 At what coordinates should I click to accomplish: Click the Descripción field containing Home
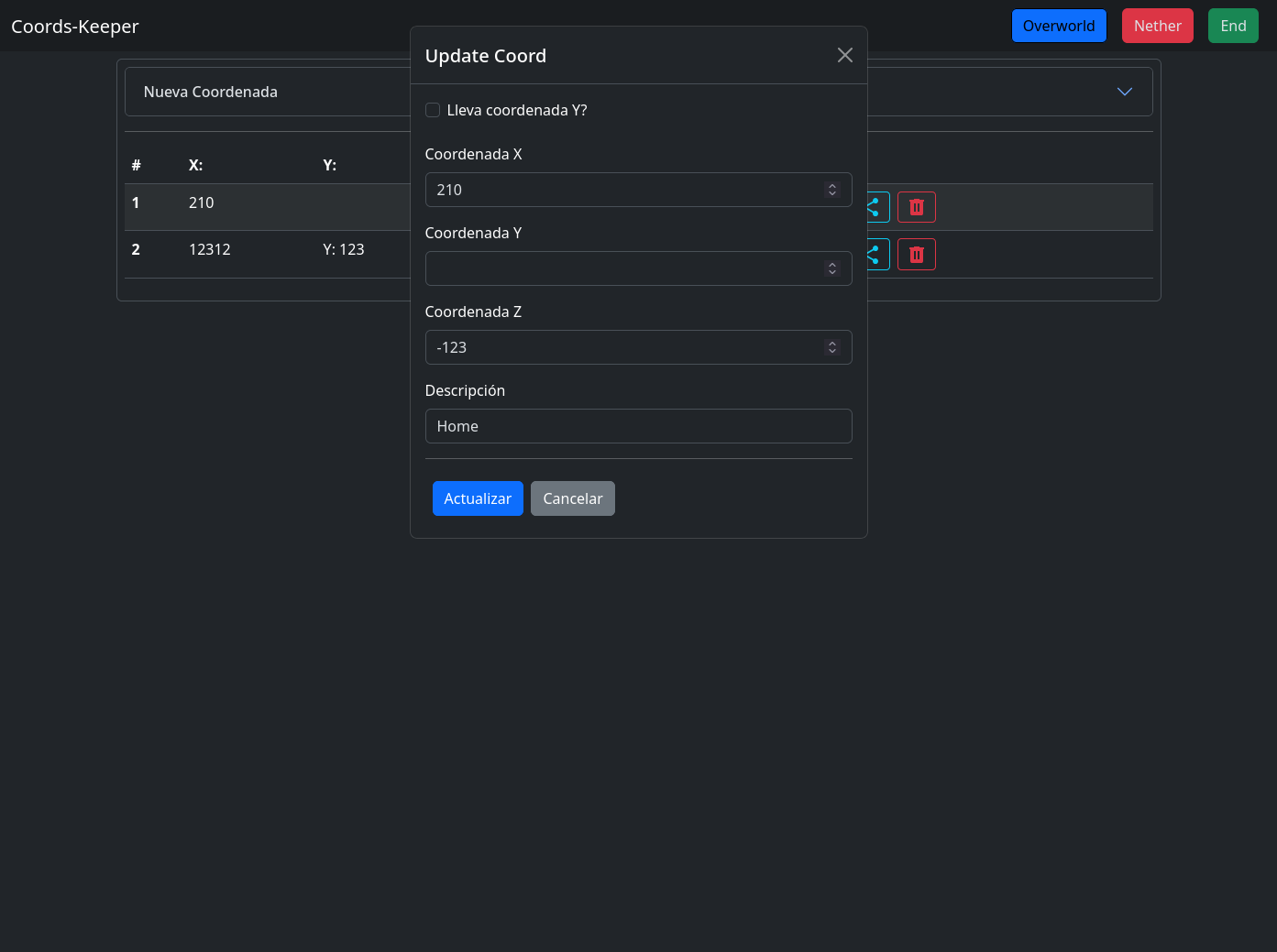(x=638, y=426)
